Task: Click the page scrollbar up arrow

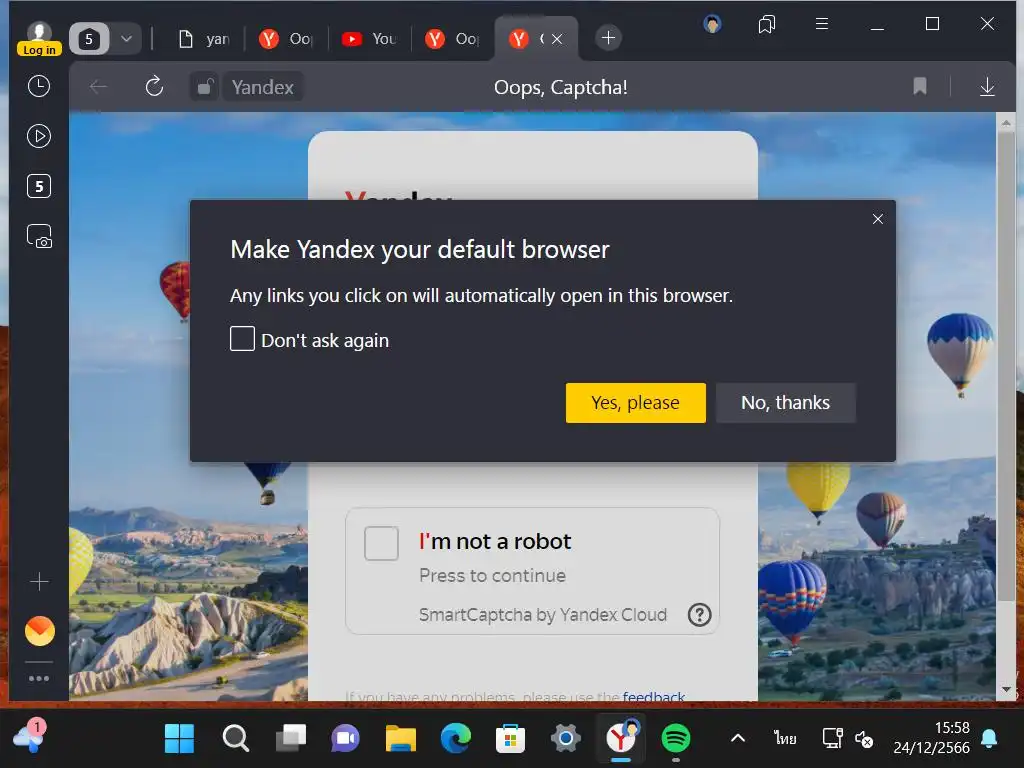Action: coord(1006,123)
